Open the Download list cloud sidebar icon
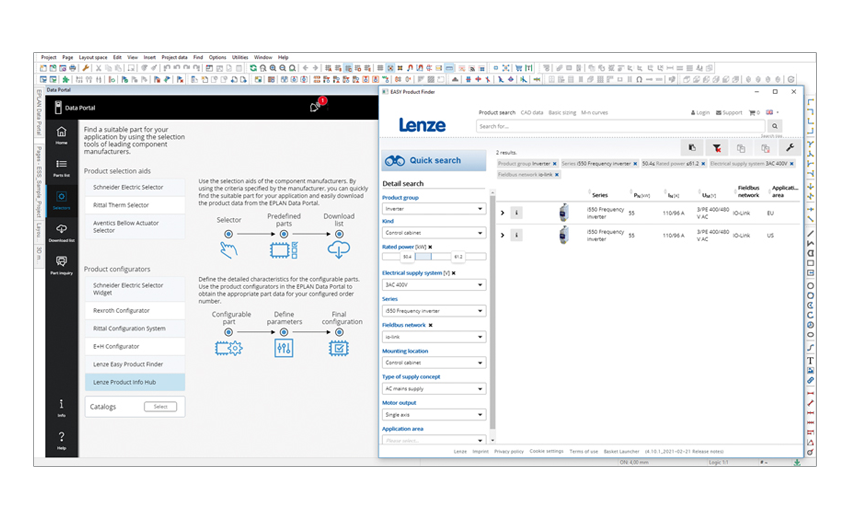The image size is (850, 519). point(61,233)
